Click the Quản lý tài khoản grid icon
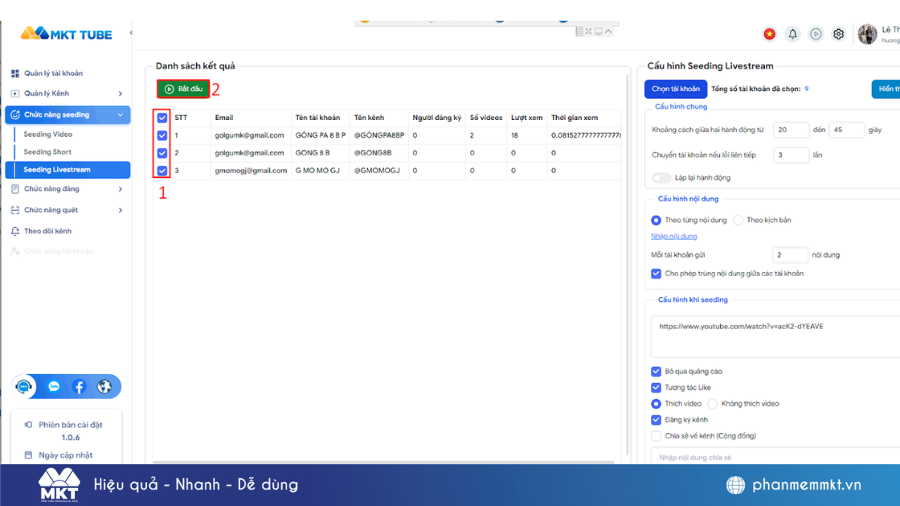Image resolution: width=900 pixels, height=506 pixels. [15, 73]
